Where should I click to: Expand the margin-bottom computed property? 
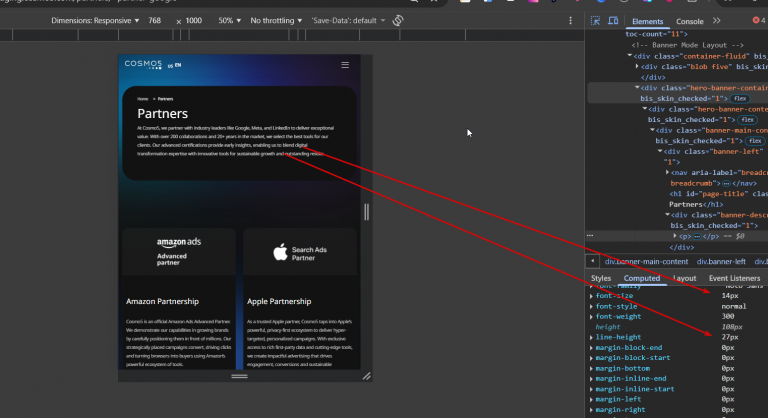pos(591,369)
